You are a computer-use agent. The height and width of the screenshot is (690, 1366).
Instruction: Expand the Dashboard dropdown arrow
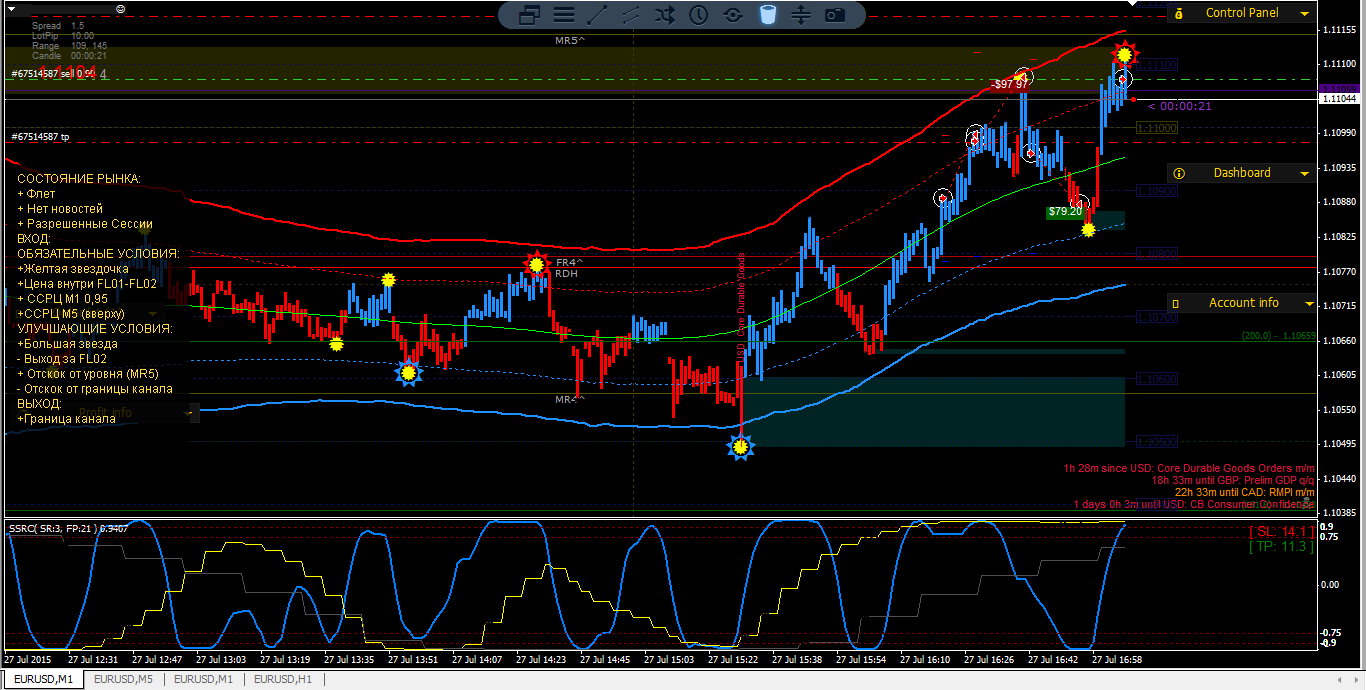[x=1304, y=174]
